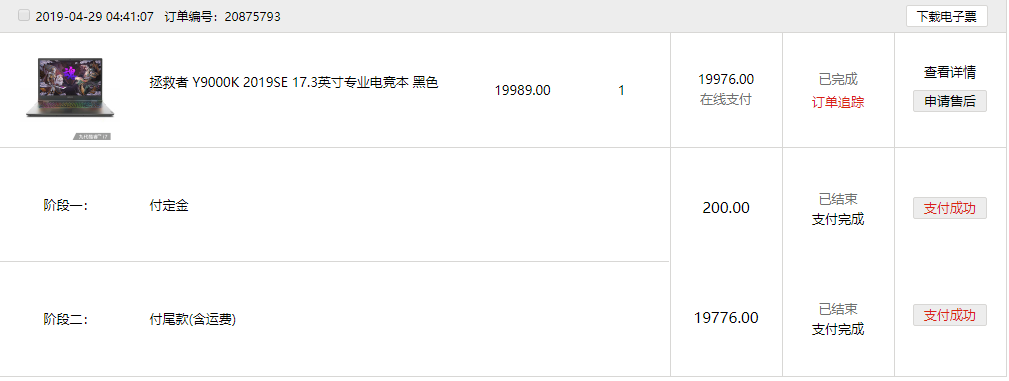This screenshot has width=1009, height=381.
Task: Click 支付成功 button for the deposit stage
Action: (x=950, y=208)
